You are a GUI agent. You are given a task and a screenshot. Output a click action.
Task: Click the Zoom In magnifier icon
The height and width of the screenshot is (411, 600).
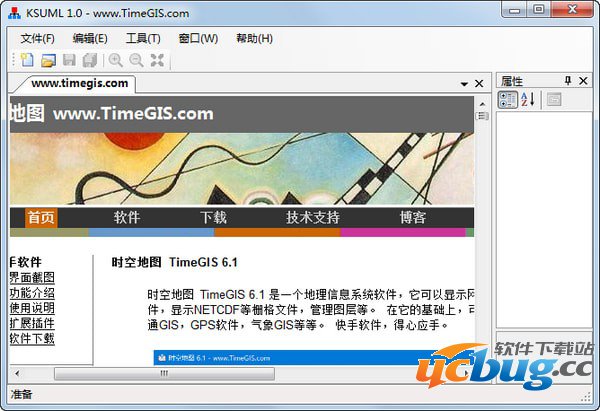116,61
